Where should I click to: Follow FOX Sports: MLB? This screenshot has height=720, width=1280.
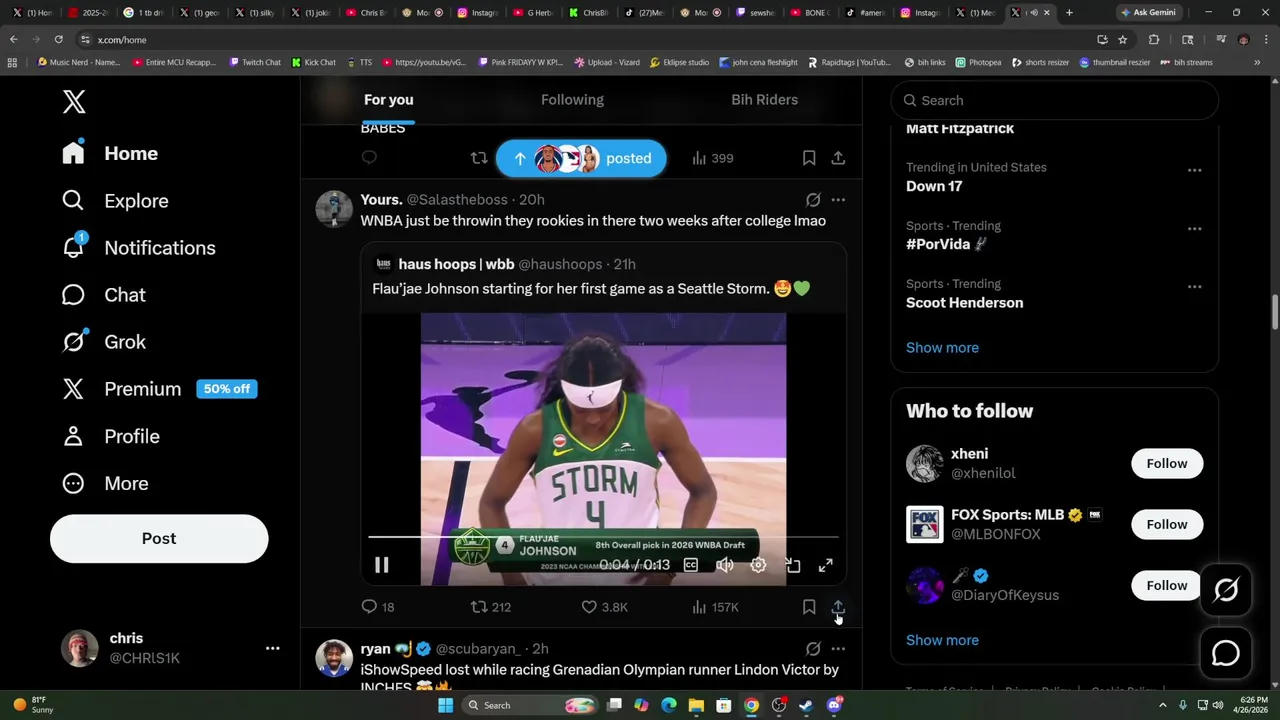pyautogui.click(x=1167, y=524)
